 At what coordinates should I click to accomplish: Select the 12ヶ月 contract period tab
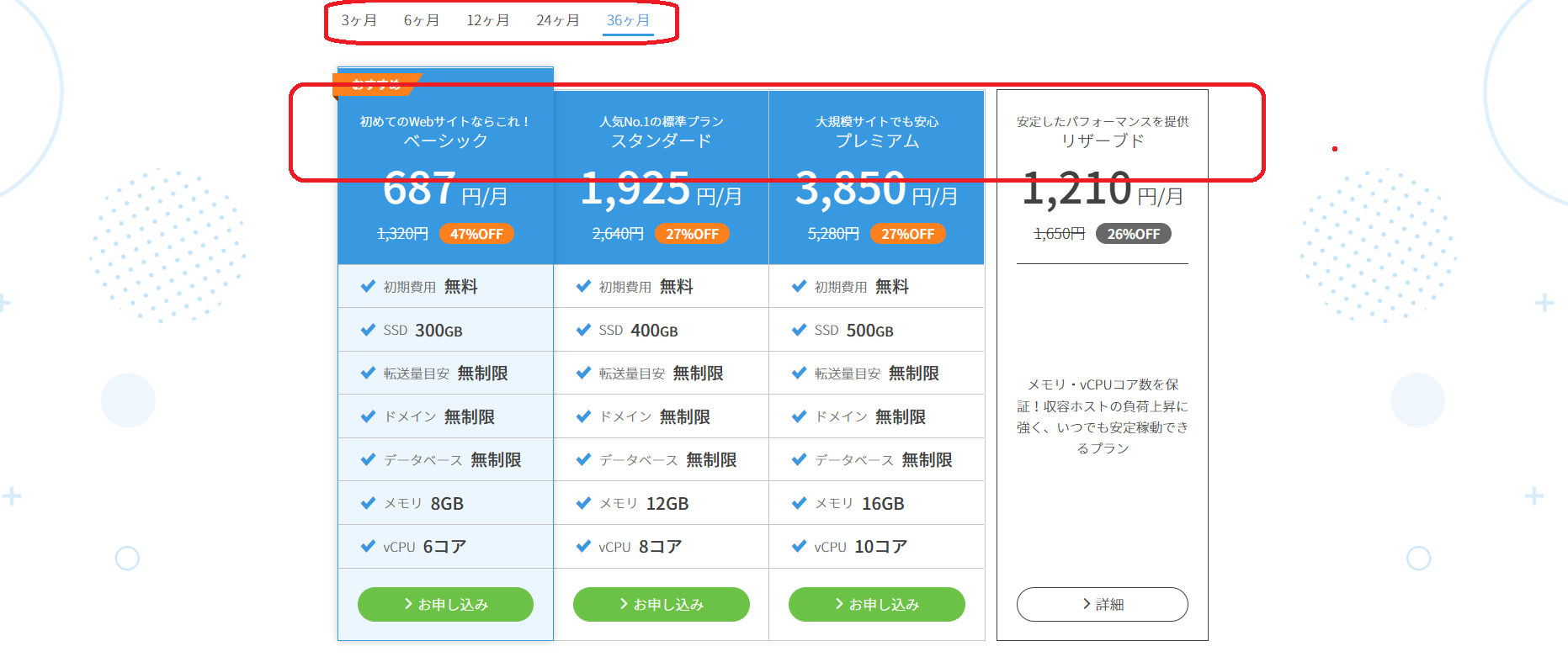coord(487,20)
